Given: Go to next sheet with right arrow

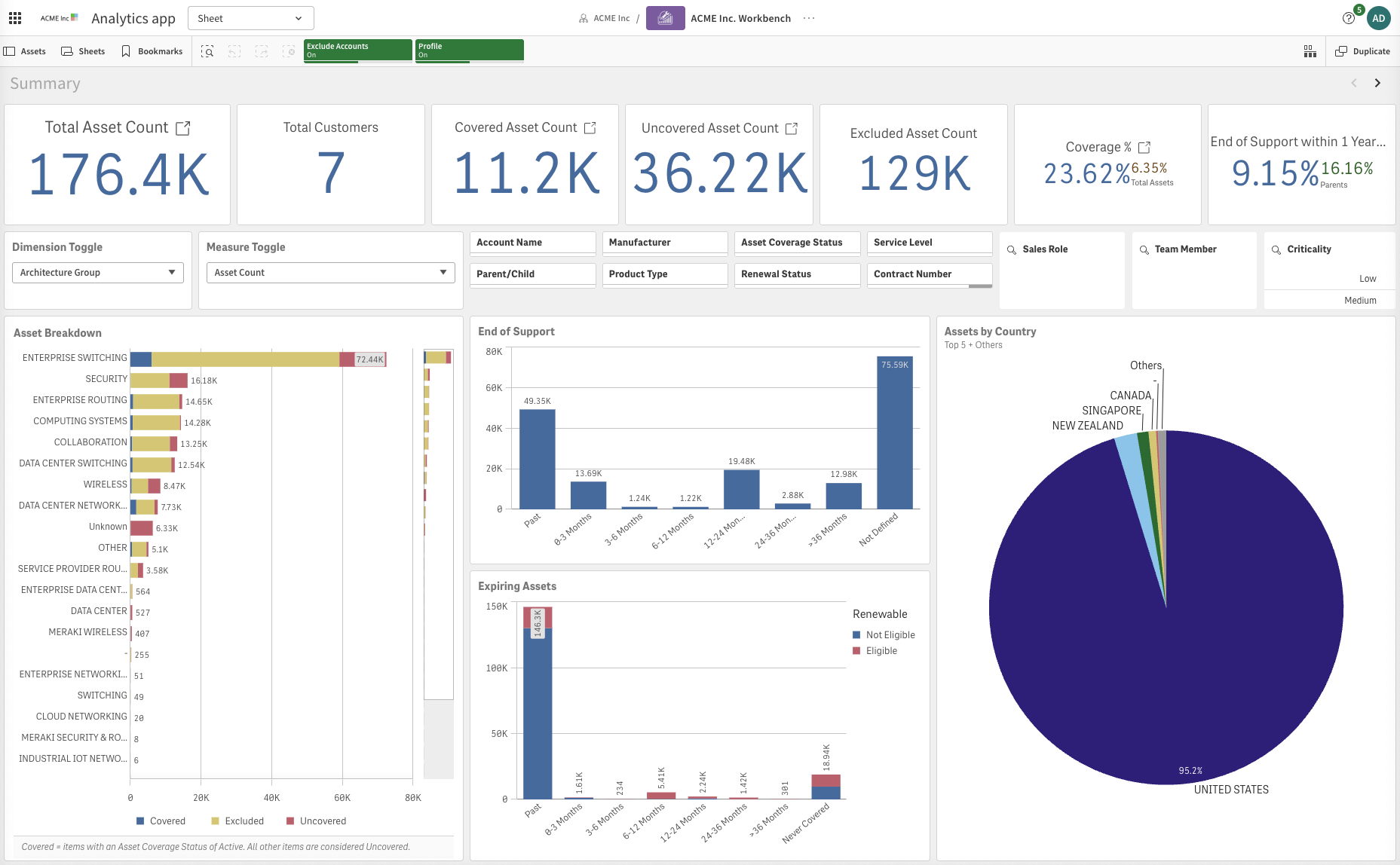Looking at the screenshot, I should 1377,83.
